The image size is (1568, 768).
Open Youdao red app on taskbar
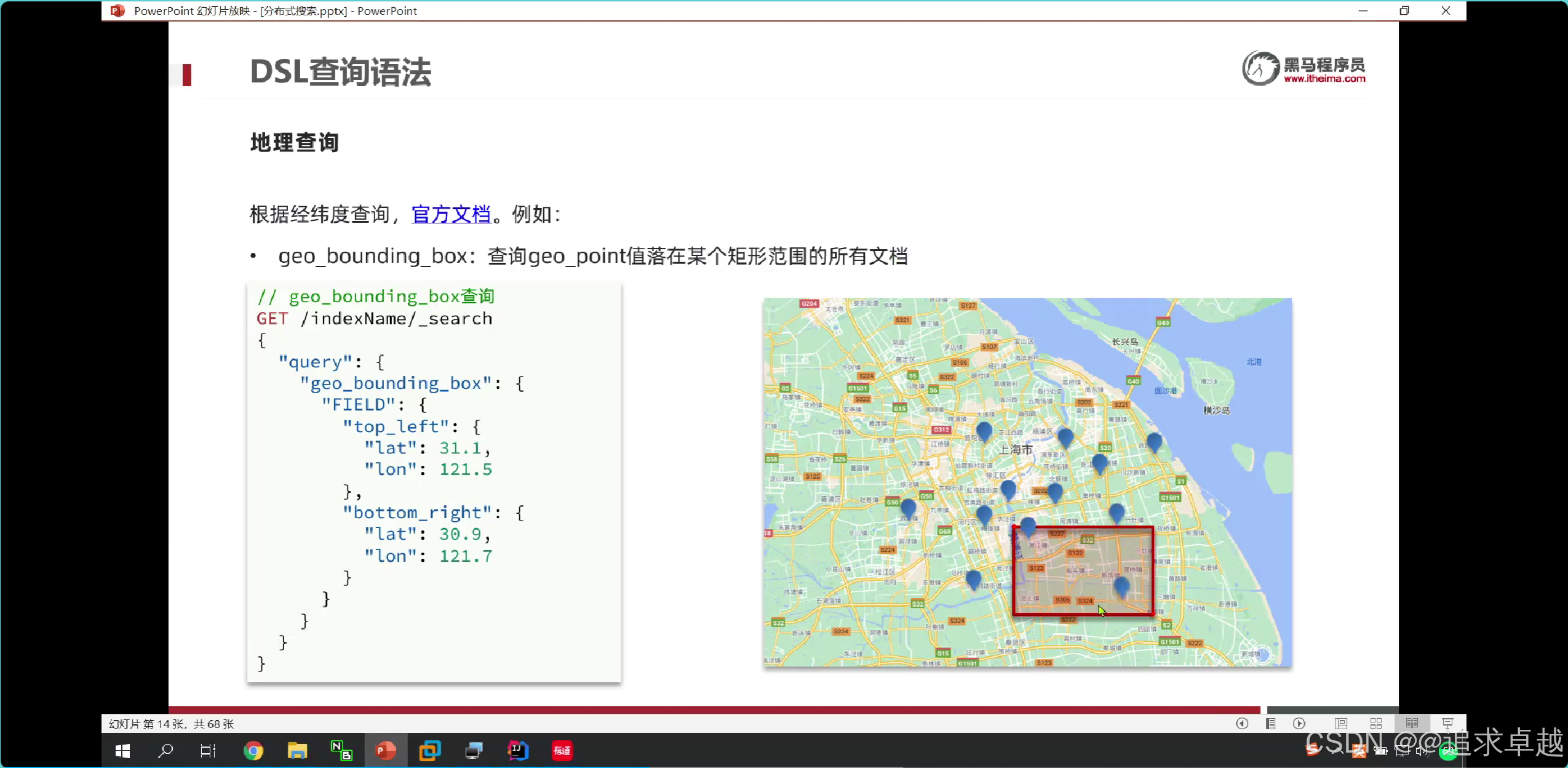click(562, 751)
